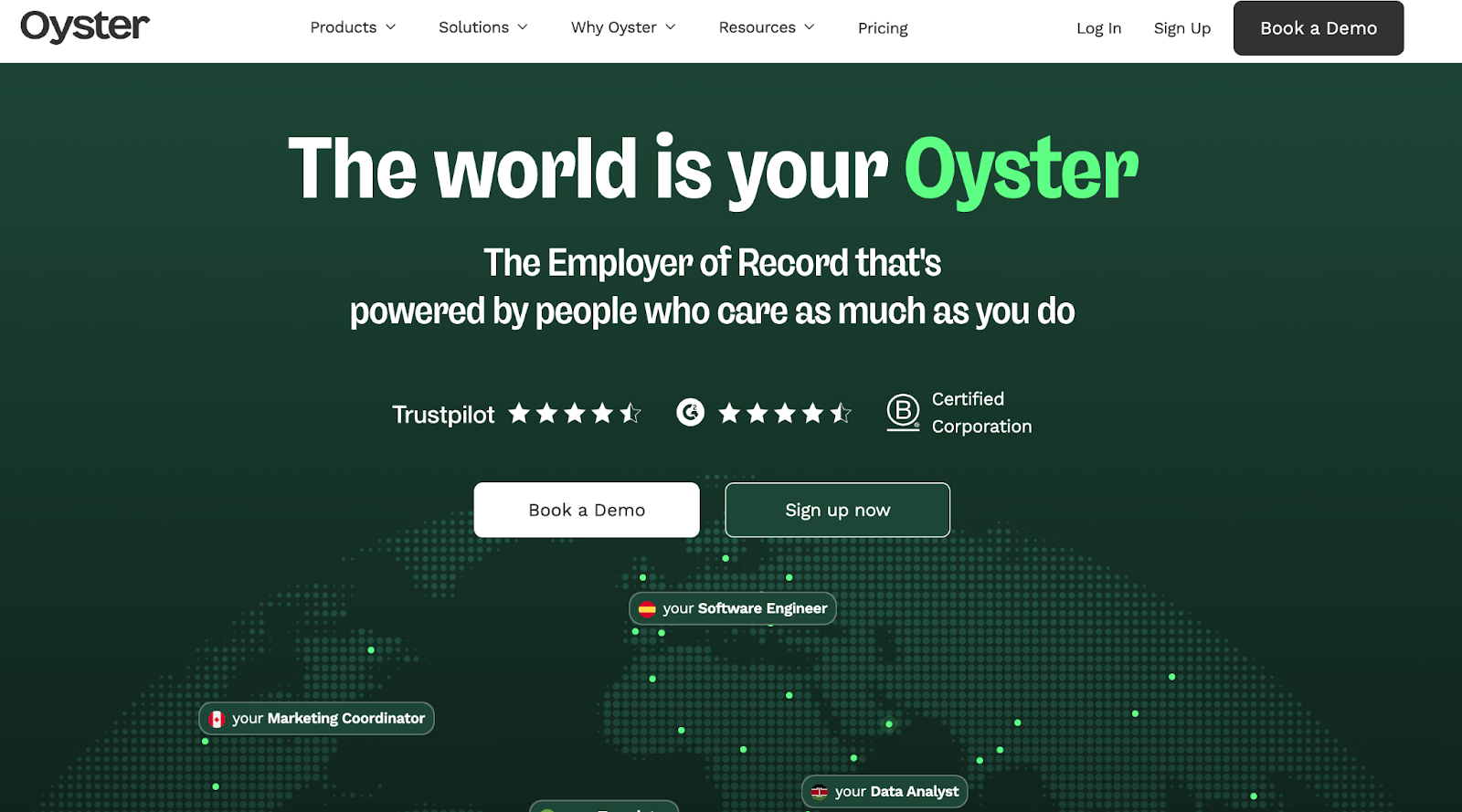
Task: Click the green 'Oyster' headline word
Action: (1022, 171)
